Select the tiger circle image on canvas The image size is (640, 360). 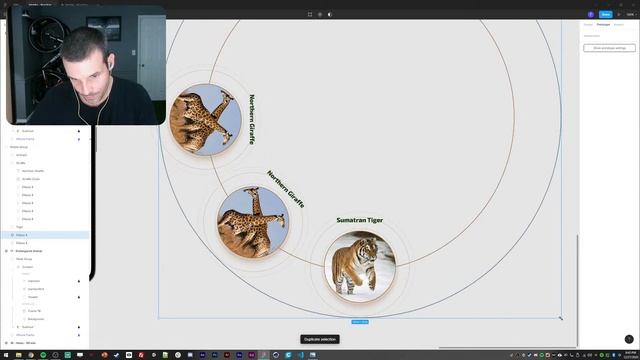click(360, 267)
